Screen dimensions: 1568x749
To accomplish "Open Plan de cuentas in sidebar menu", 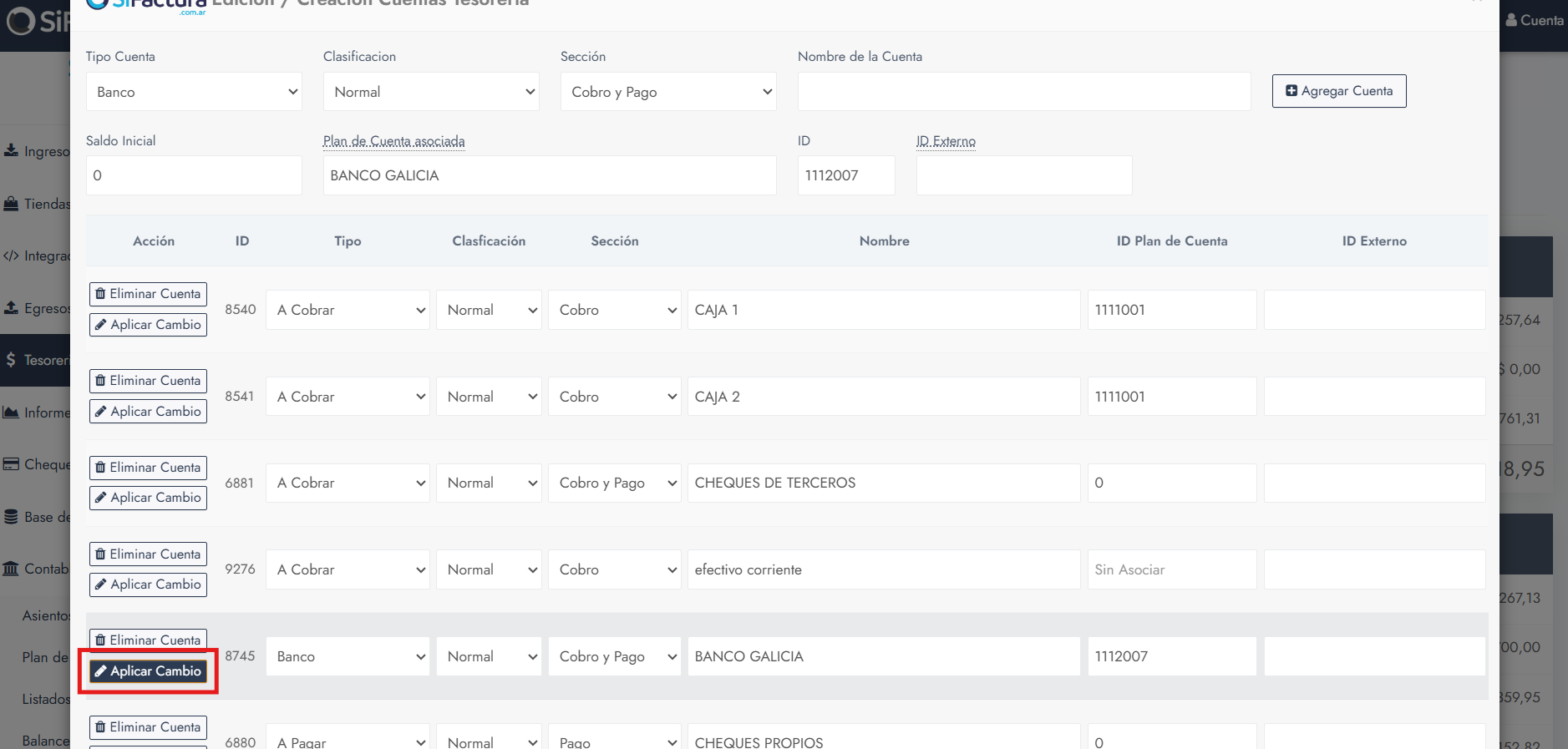I will pos(45,657).
